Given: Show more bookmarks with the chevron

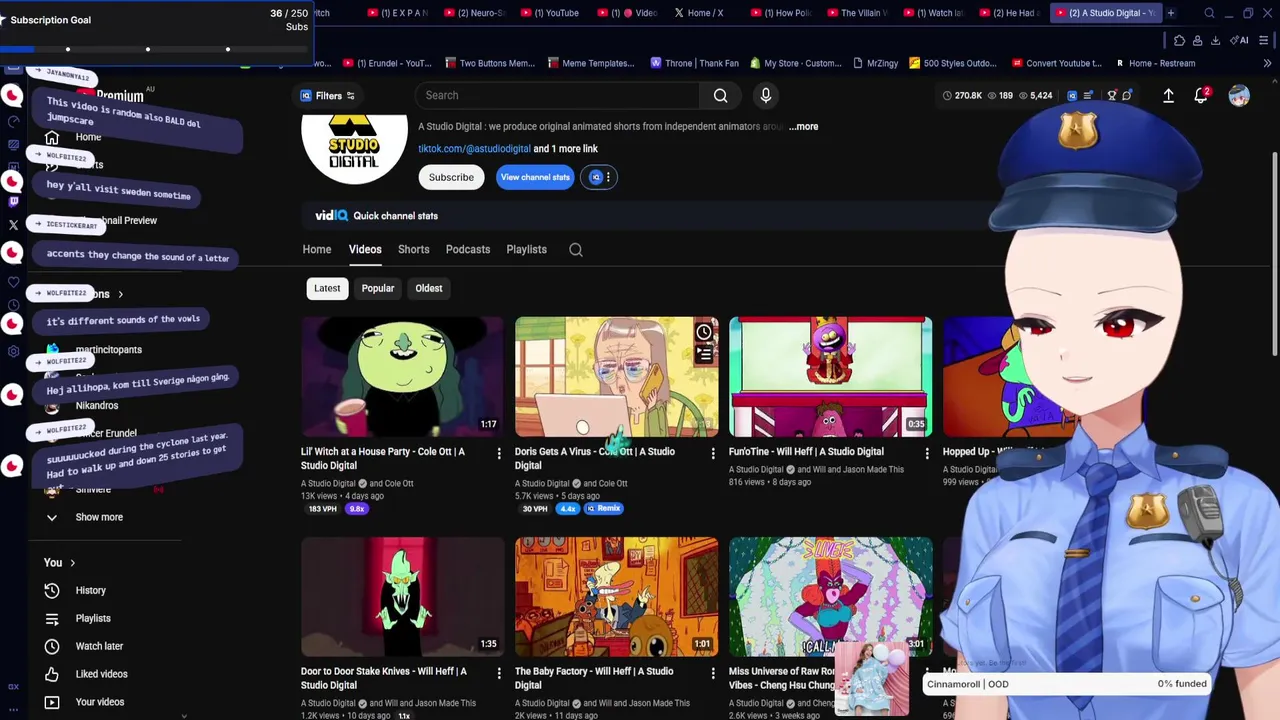Looking at the screenshot, I should (1267, 63).
